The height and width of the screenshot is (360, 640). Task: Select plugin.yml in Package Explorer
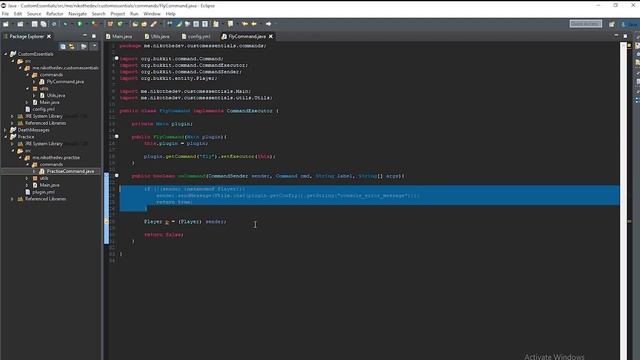click(x=43, y=192)
